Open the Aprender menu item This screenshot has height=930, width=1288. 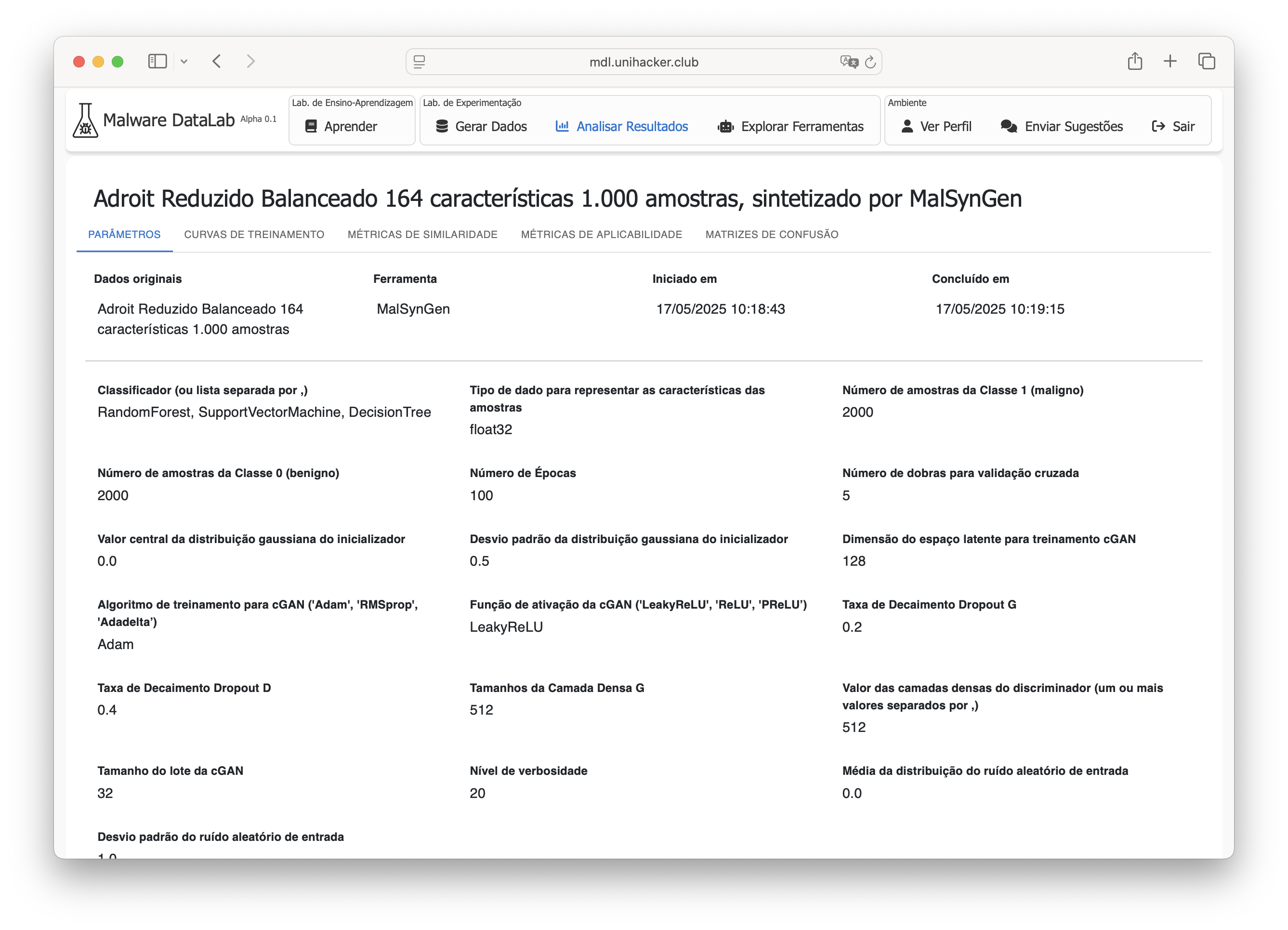[x=342, y=126]
